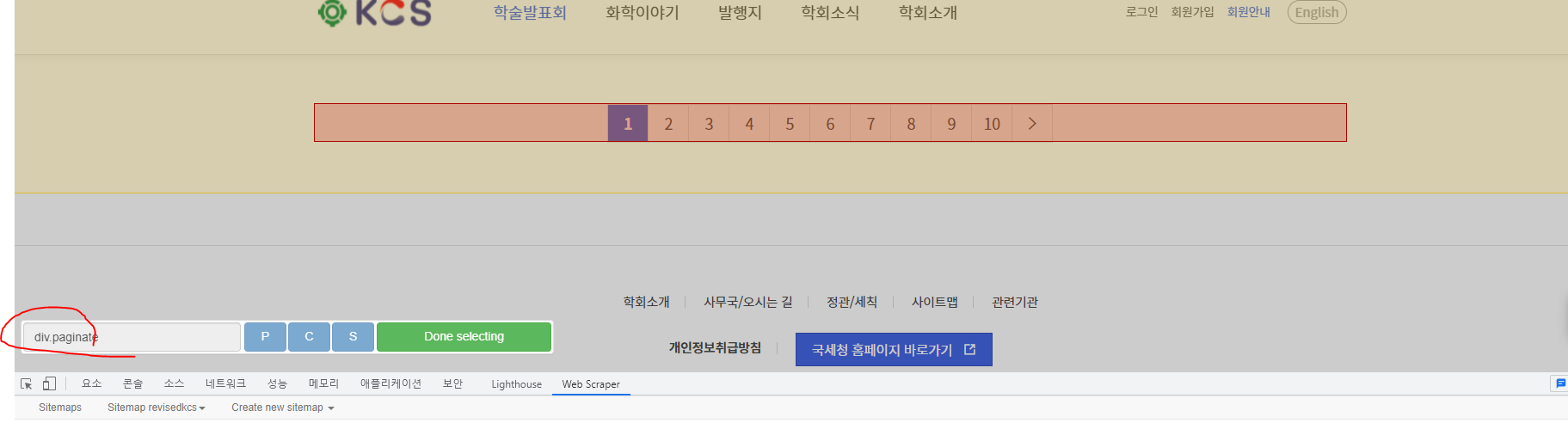Switch site language with English button
Screen dimensions: 1568x423
pos(1316,12)
